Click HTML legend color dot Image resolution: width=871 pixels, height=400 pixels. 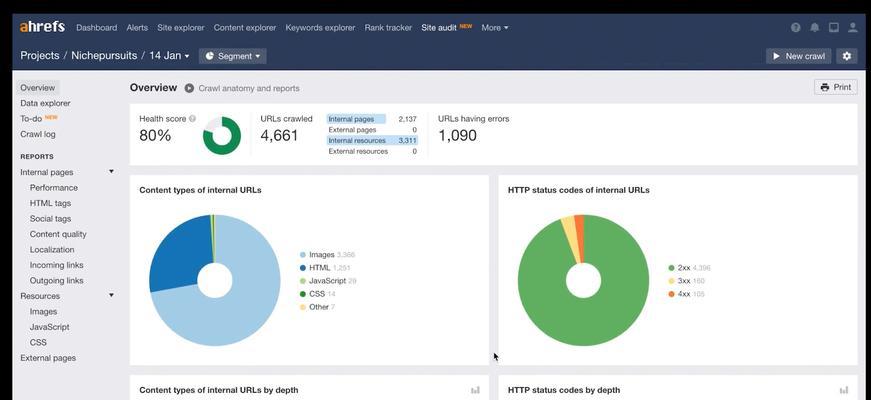pos(303,268)
